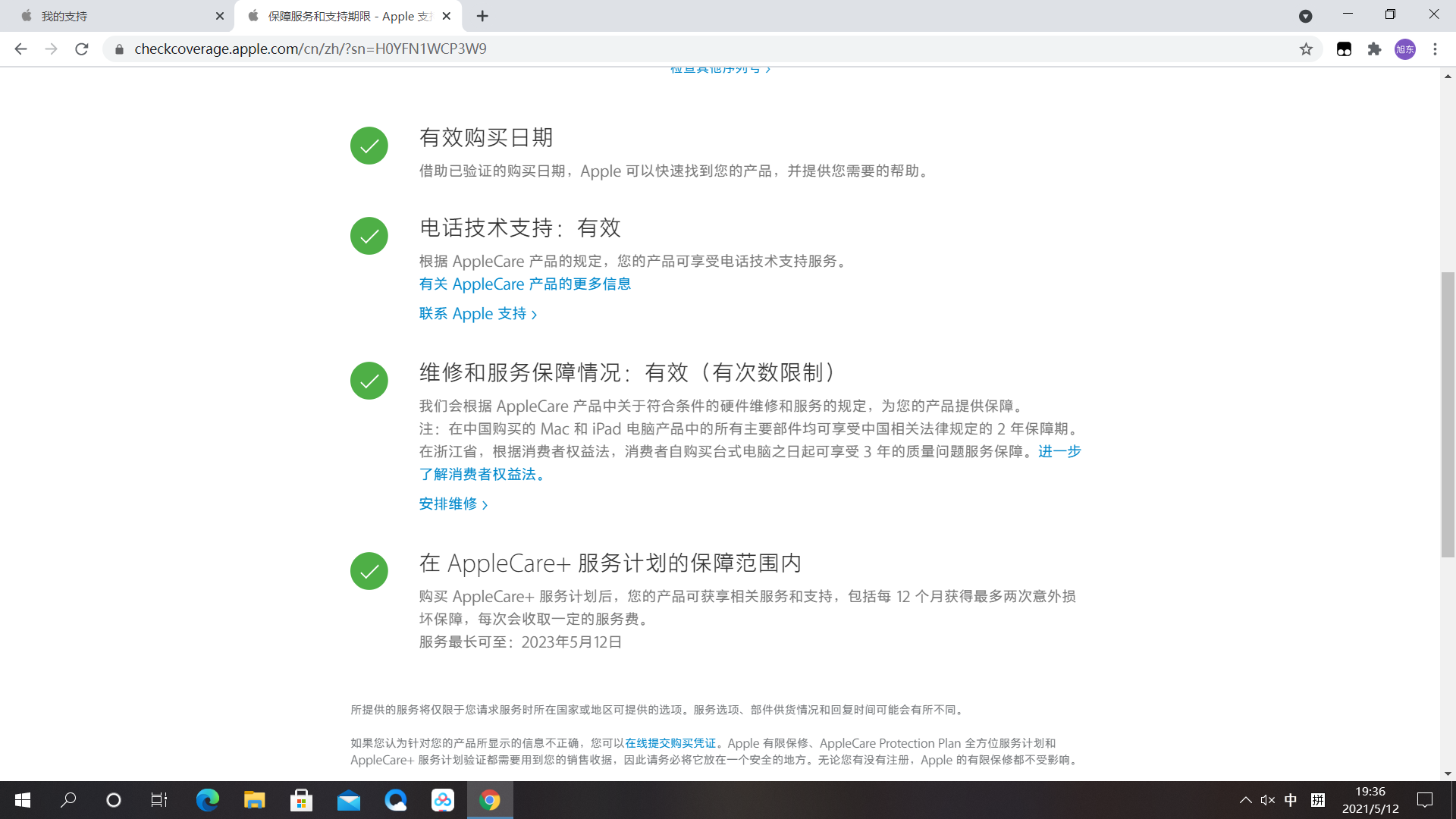Open the tab search dropdown arrow

(1305, 16)
